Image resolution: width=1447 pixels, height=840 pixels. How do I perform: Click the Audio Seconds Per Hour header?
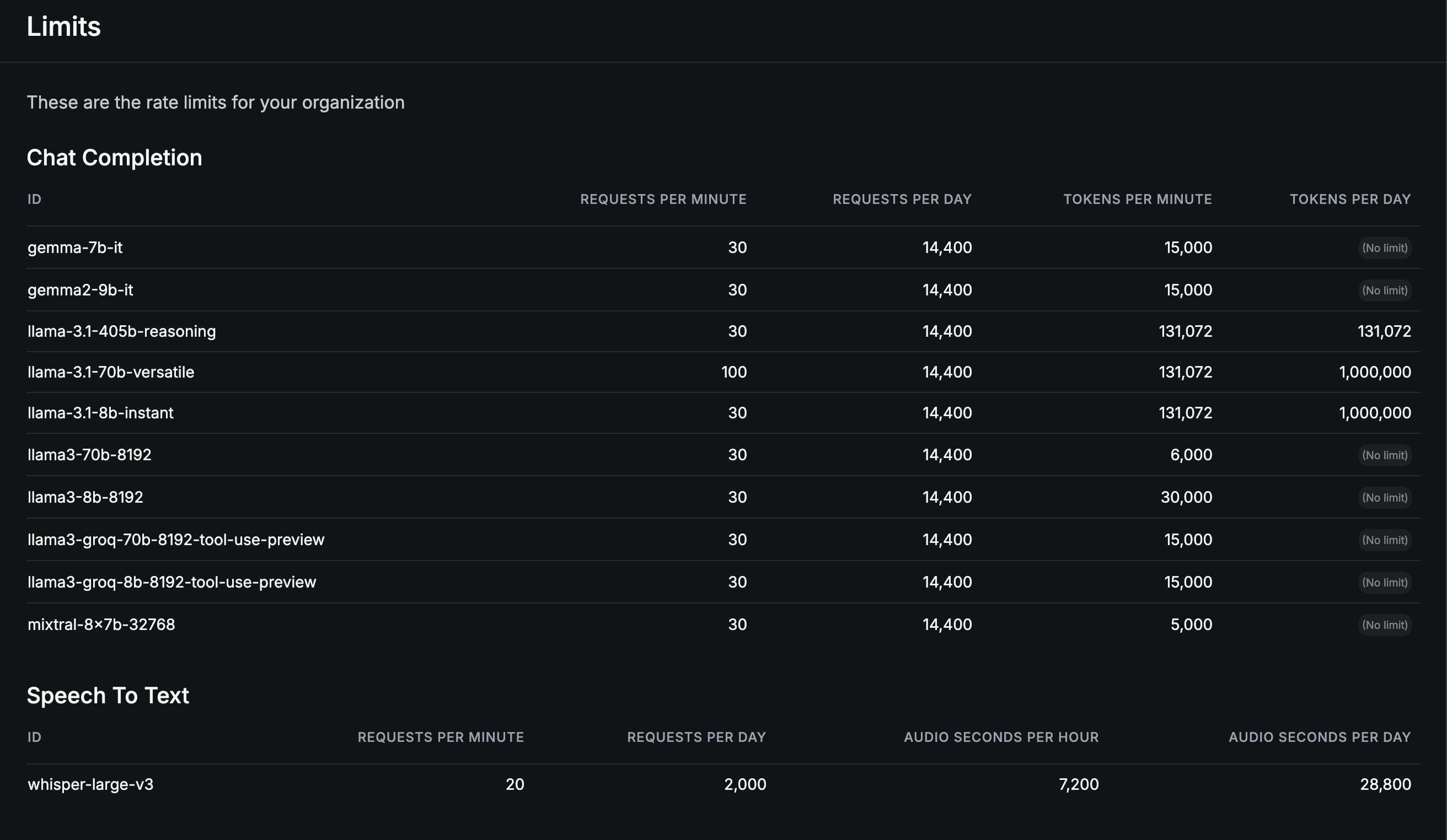tap(1001, 737)
